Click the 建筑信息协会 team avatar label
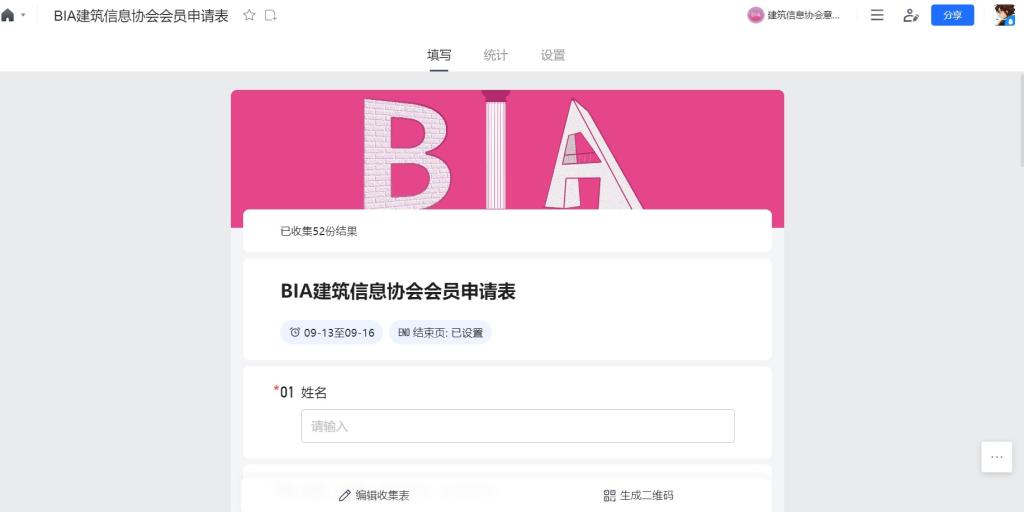The height and width of the screenshot is (512, 1024). click(793, 15)
